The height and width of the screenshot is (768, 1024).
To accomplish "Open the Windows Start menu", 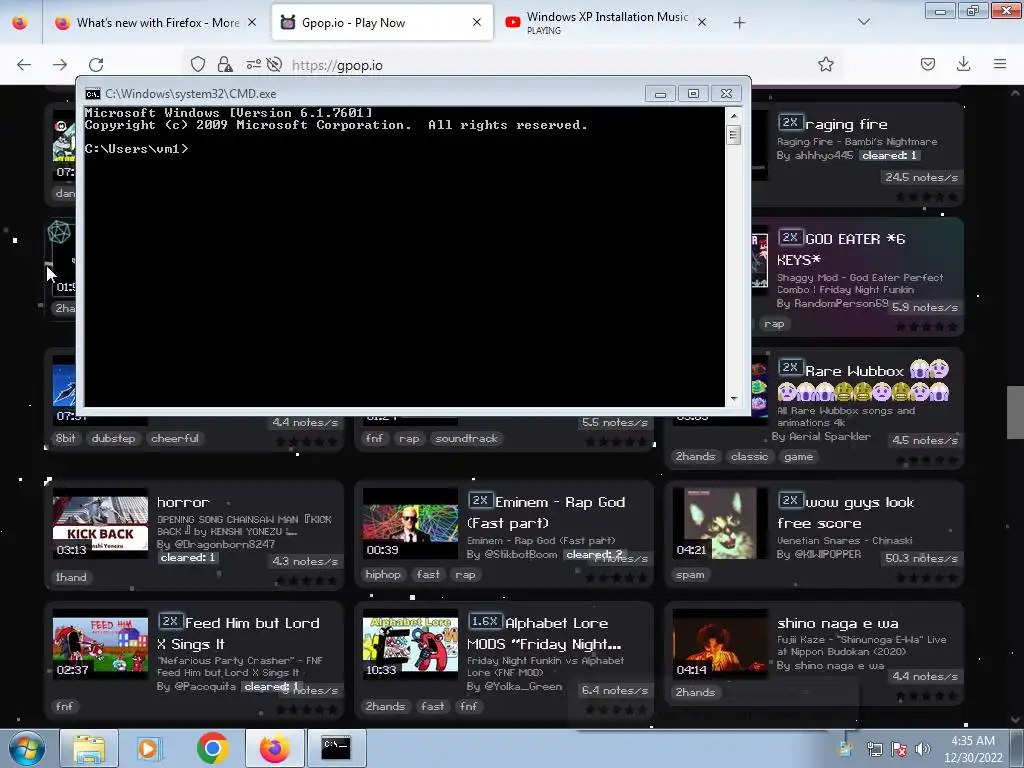I will click(26, 748).
